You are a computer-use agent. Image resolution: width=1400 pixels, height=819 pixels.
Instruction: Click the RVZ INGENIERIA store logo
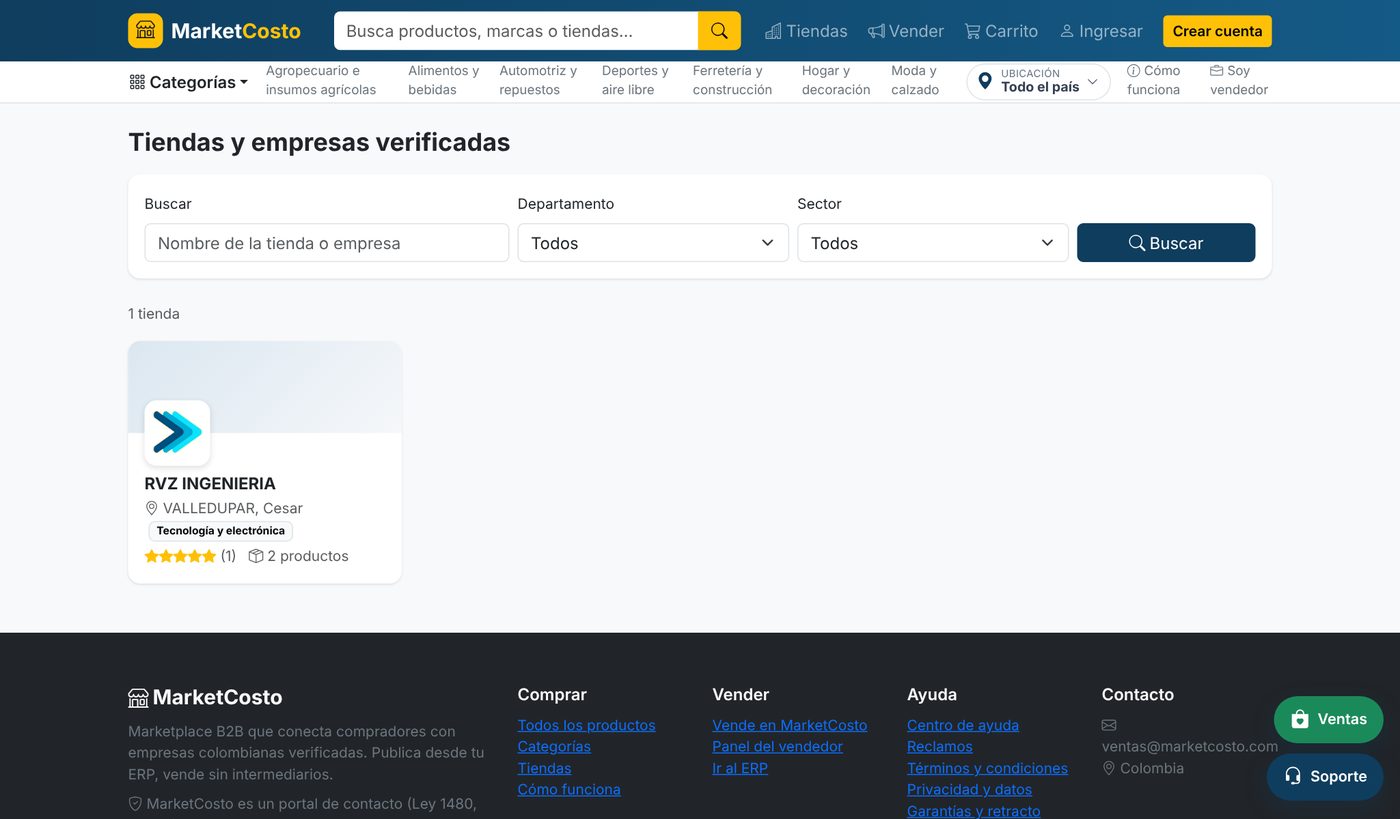click(177, 433)
